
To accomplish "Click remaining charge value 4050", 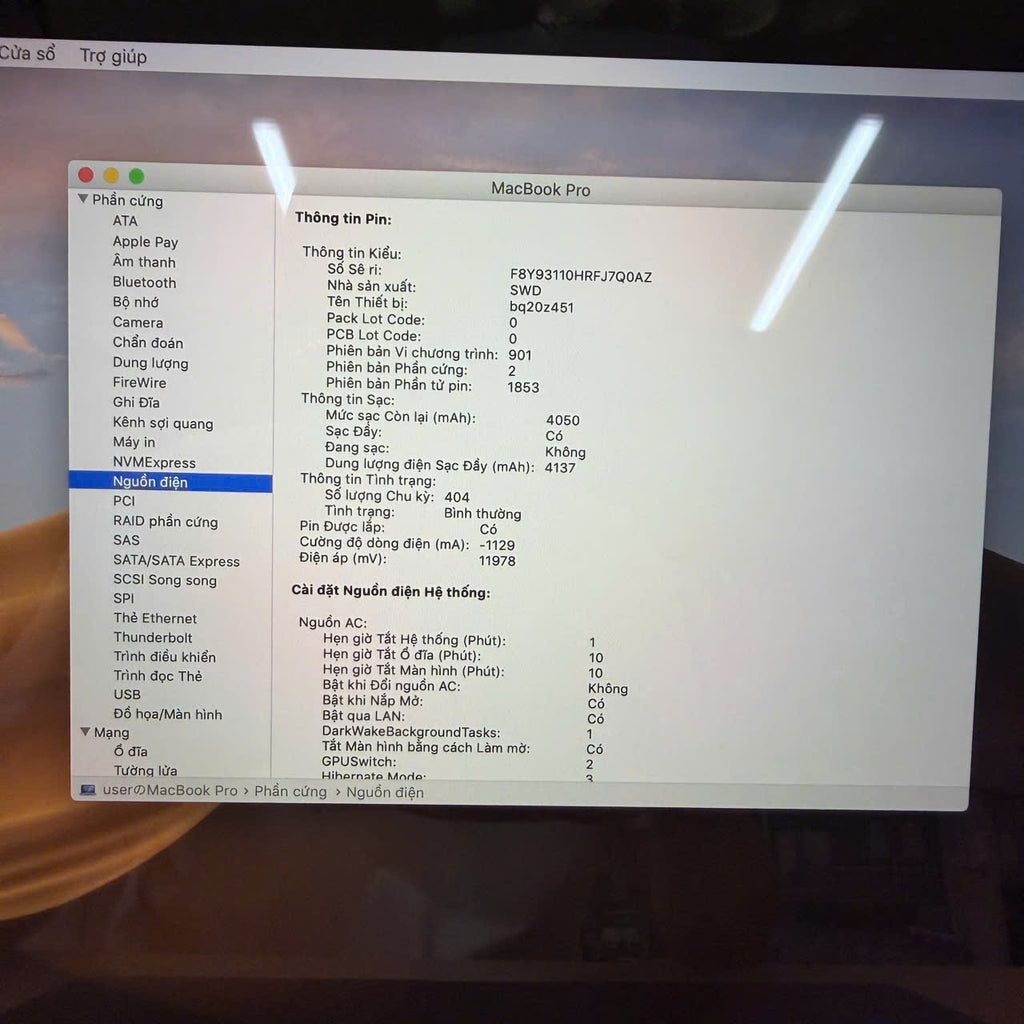I will click(x=562, y=420).
